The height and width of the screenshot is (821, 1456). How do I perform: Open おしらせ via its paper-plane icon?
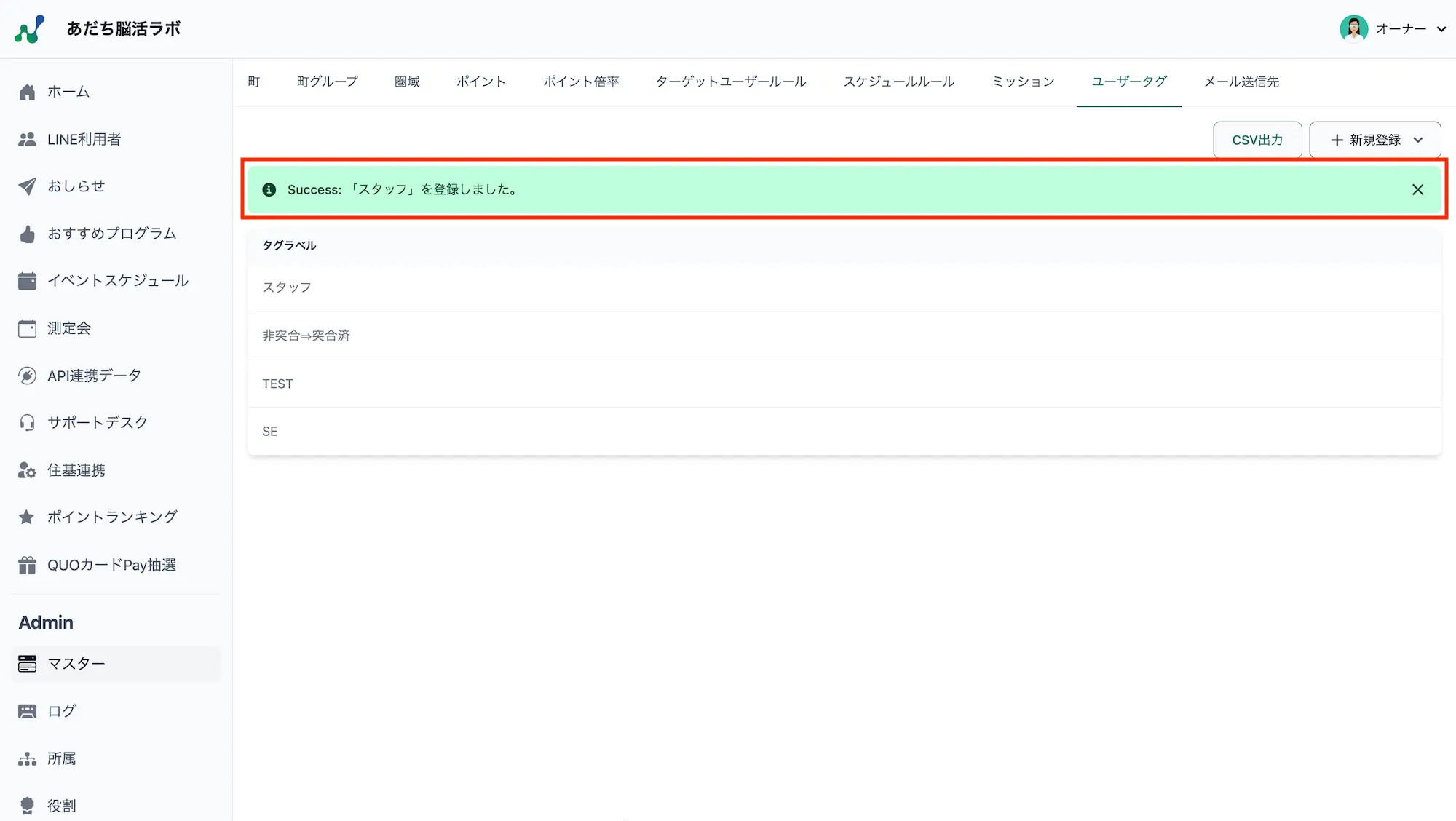click(27, 186)
